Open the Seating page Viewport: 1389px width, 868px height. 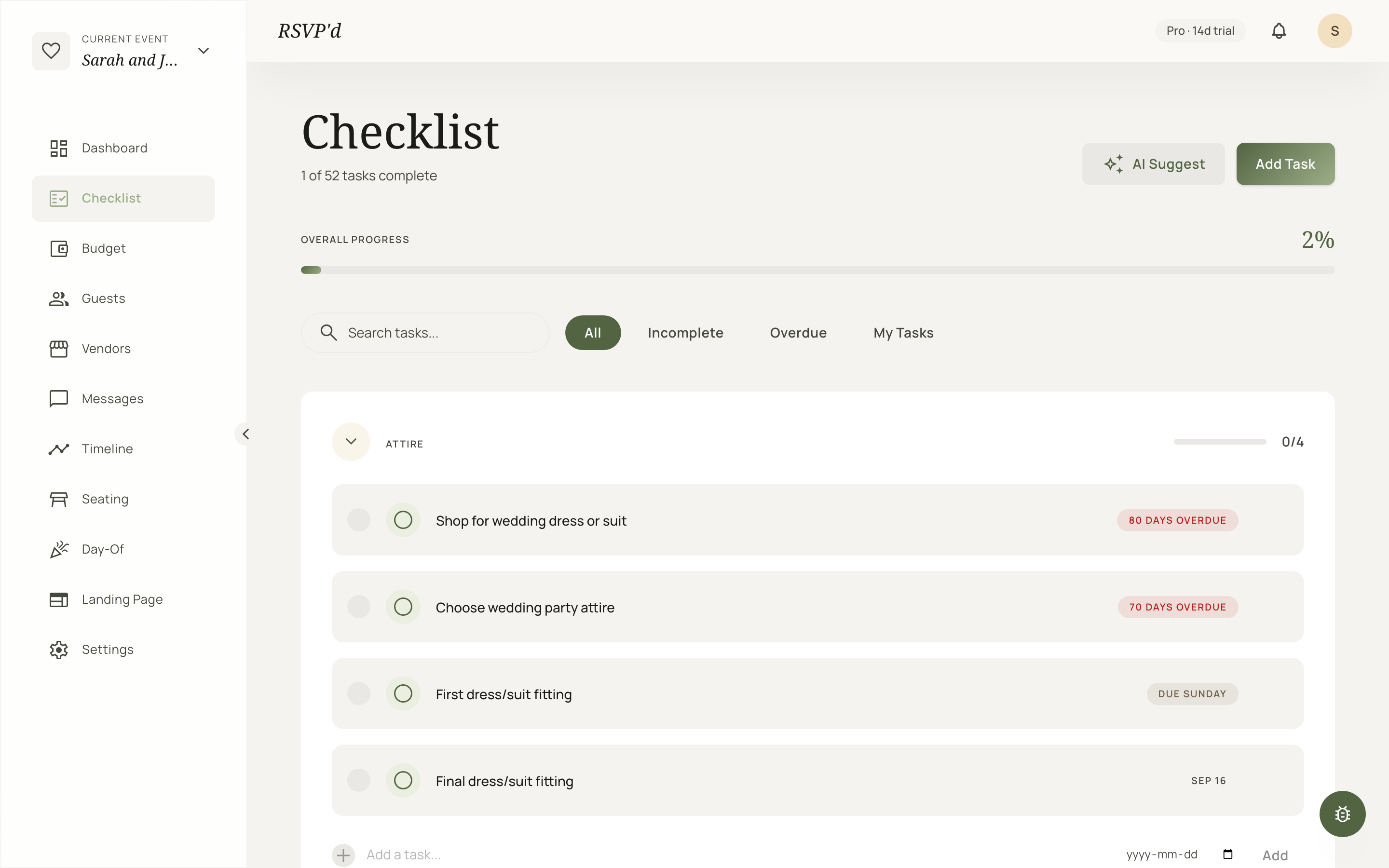point(123,499)
